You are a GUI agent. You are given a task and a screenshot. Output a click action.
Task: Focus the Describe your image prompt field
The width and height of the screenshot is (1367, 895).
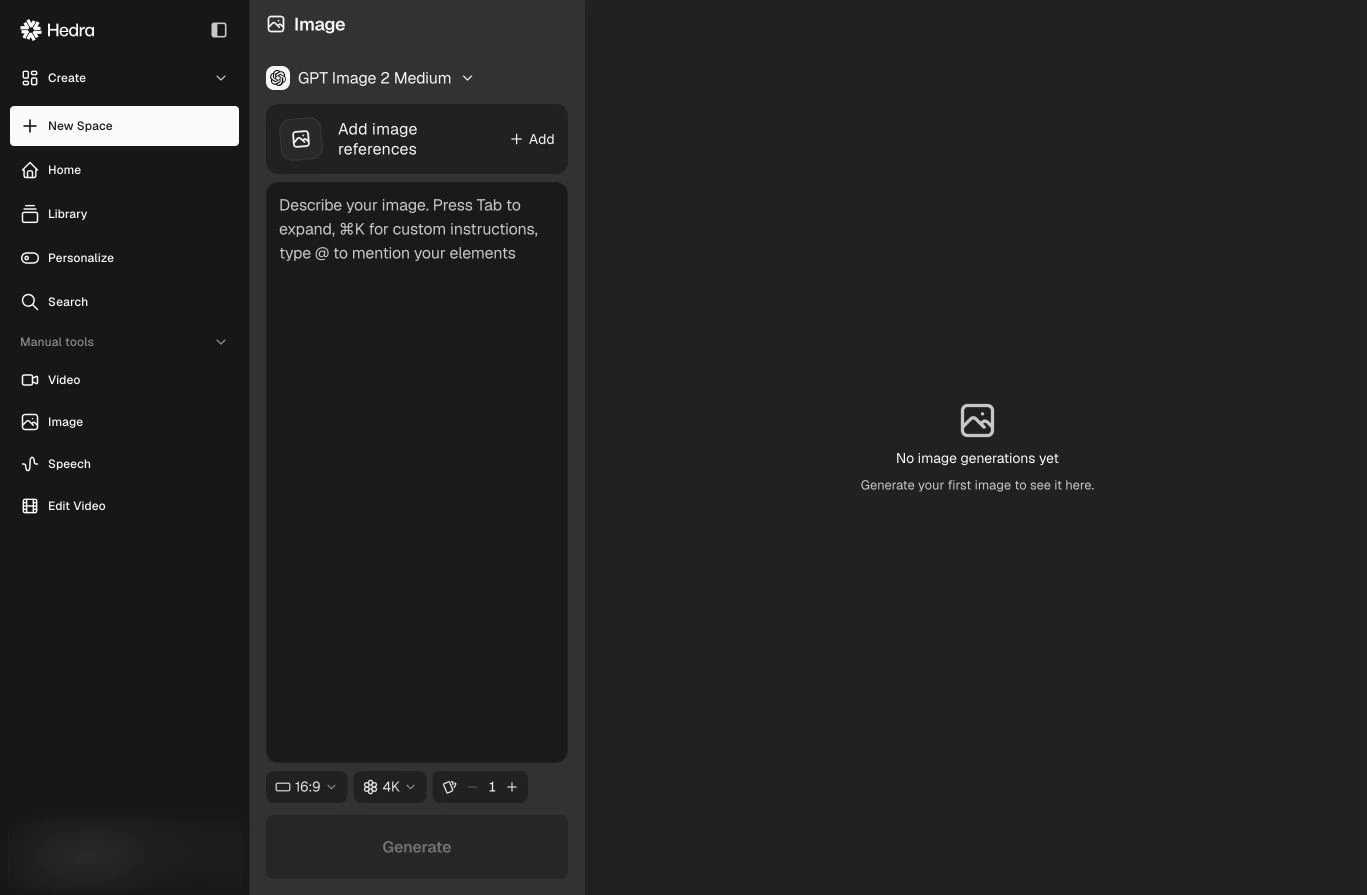(x=417, y=472)
